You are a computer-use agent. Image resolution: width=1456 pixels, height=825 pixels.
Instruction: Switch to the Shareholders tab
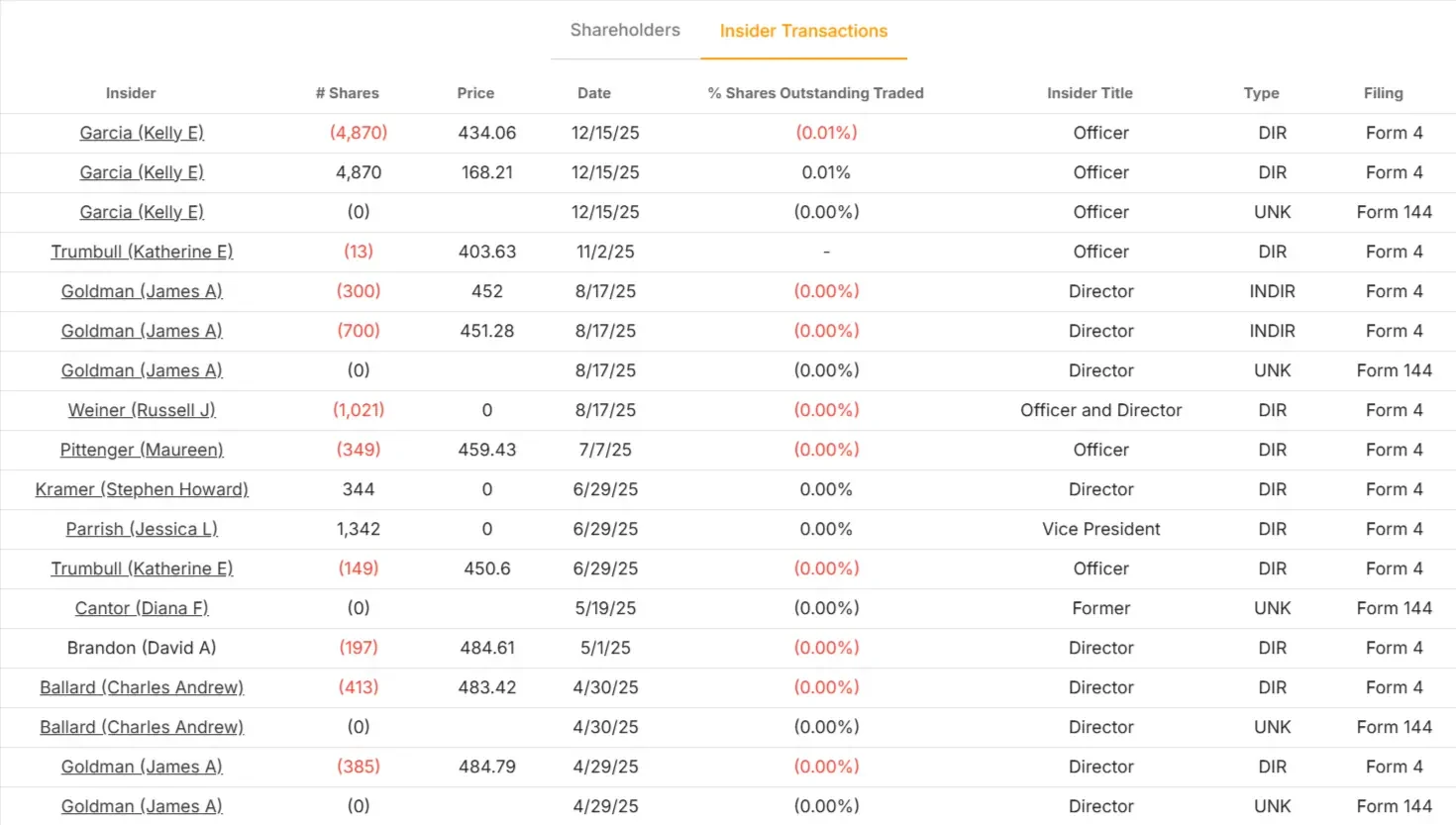625,31
